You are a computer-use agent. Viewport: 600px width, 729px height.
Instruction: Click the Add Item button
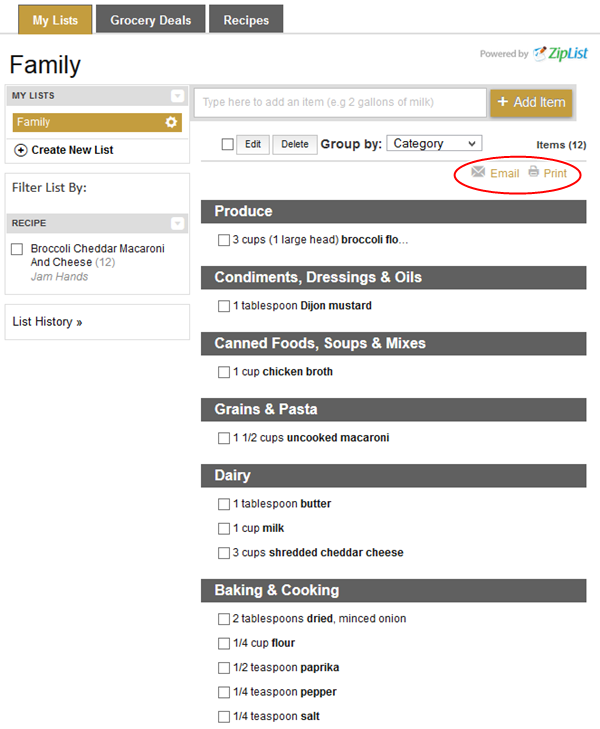[531, 102]
